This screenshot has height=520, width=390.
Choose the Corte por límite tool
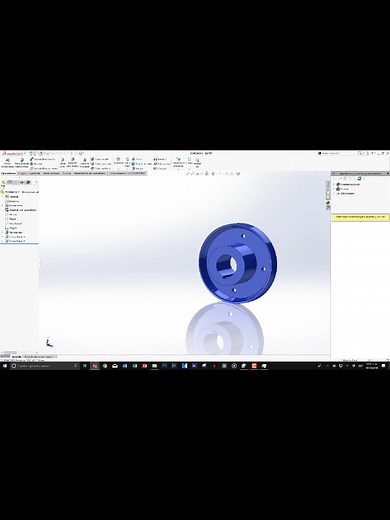click(101, 168)
